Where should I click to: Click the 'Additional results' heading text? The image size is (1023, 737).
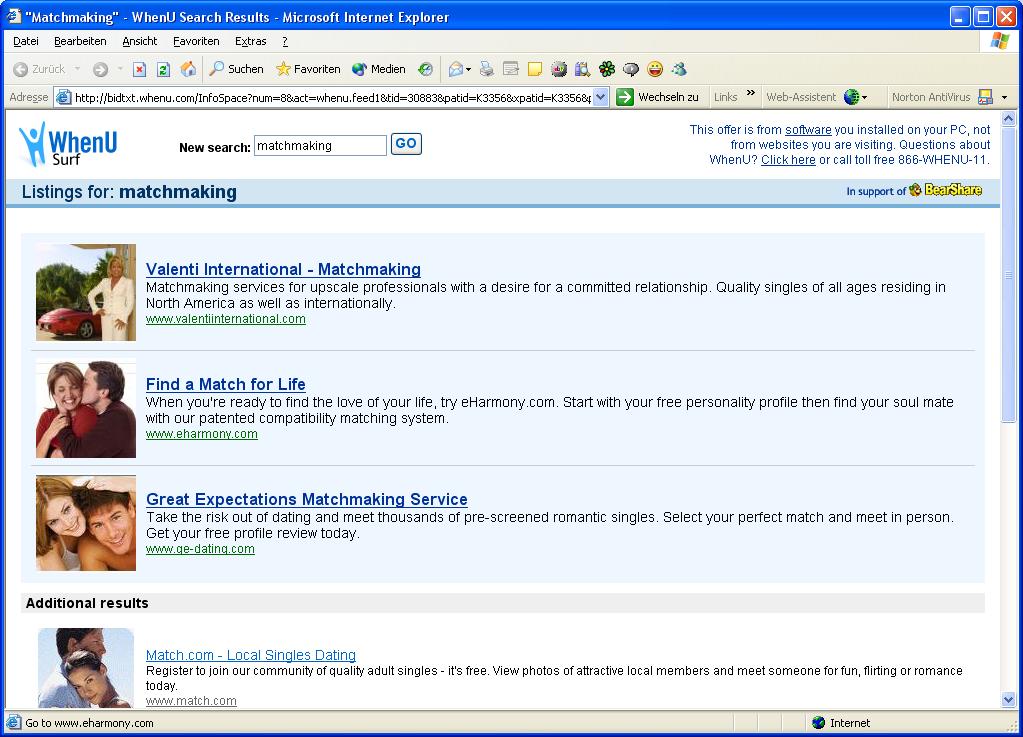(x=87, y=603)
